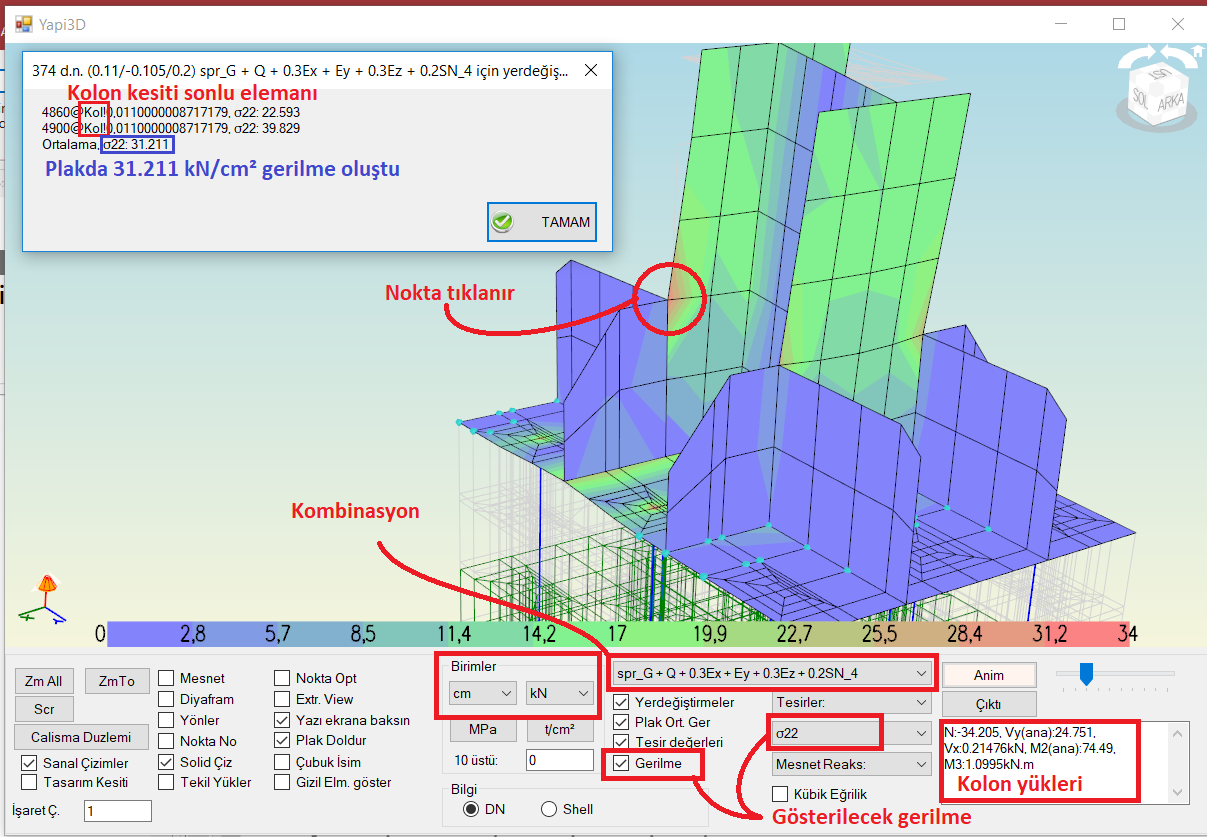Screen dimensions: 1207x837
Task: Uncheck the Gerilme checkbox
Action: 622,763
